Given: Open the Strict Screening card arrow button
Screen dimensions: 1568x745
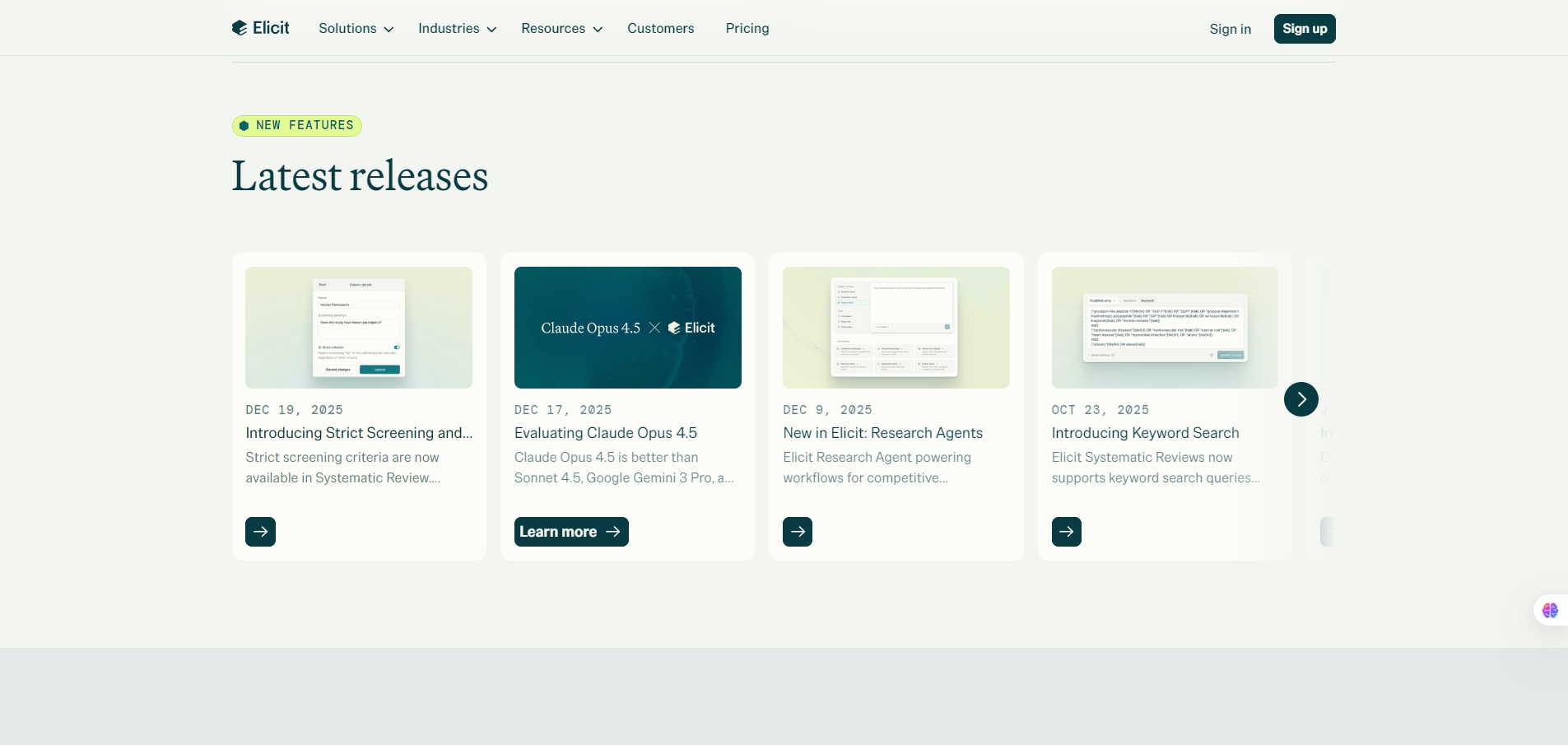Looking at the screenshot, I should pos(260,532).
